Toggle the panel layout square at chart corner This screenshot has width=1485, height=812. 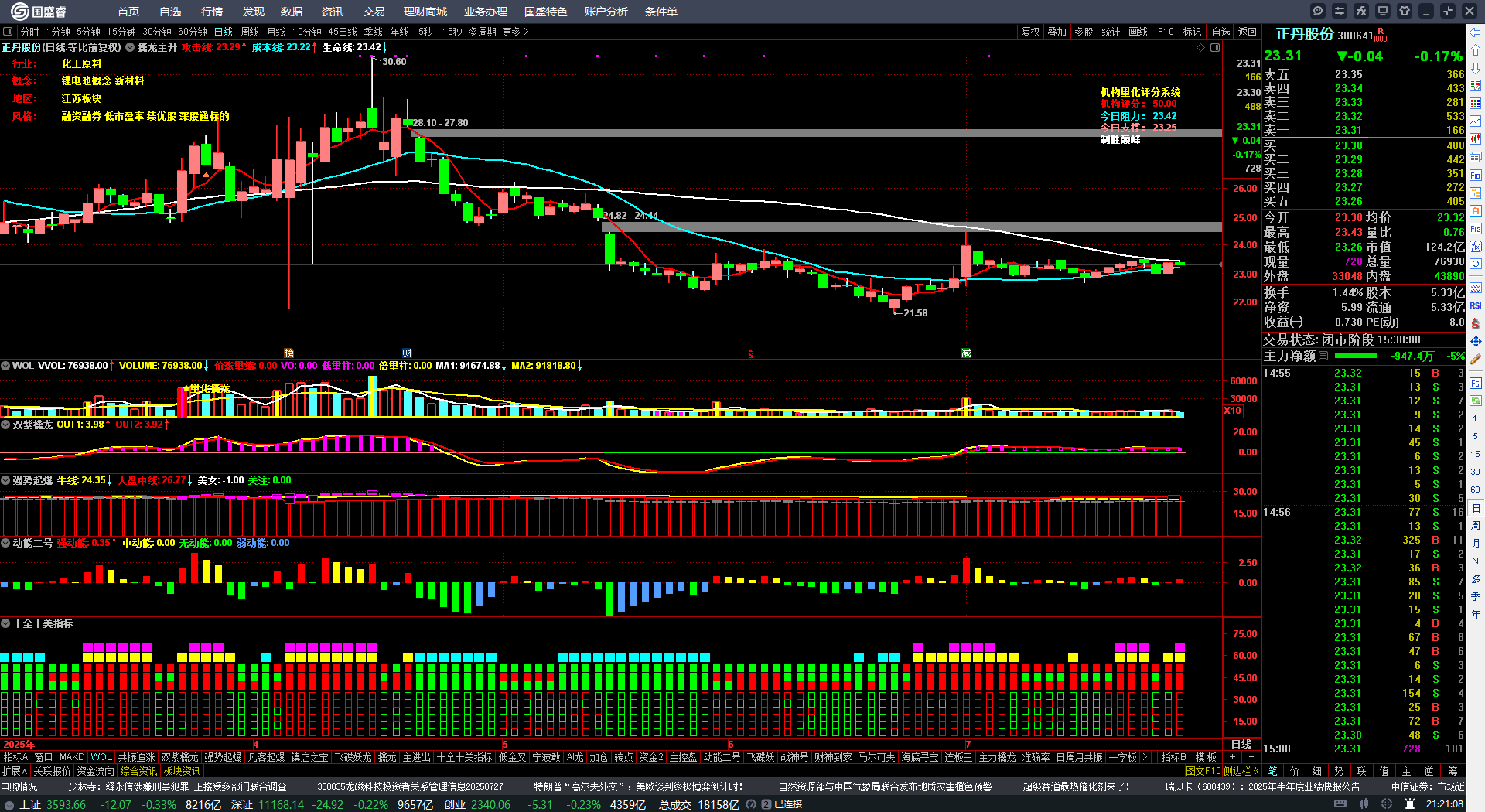pyautogui.click(x=1215, y=47)
